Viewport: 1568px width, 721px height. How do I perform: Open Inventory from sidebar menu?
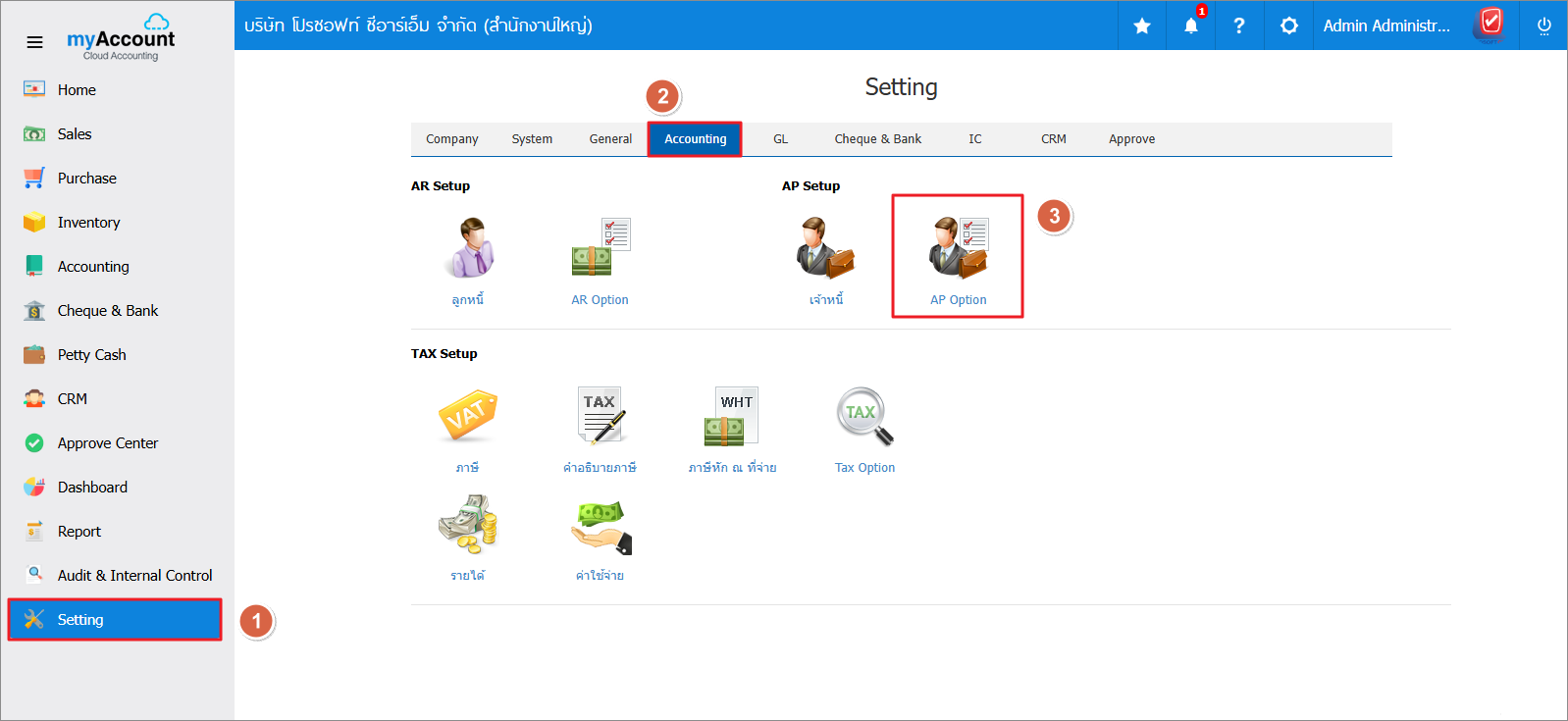[88, 223]
